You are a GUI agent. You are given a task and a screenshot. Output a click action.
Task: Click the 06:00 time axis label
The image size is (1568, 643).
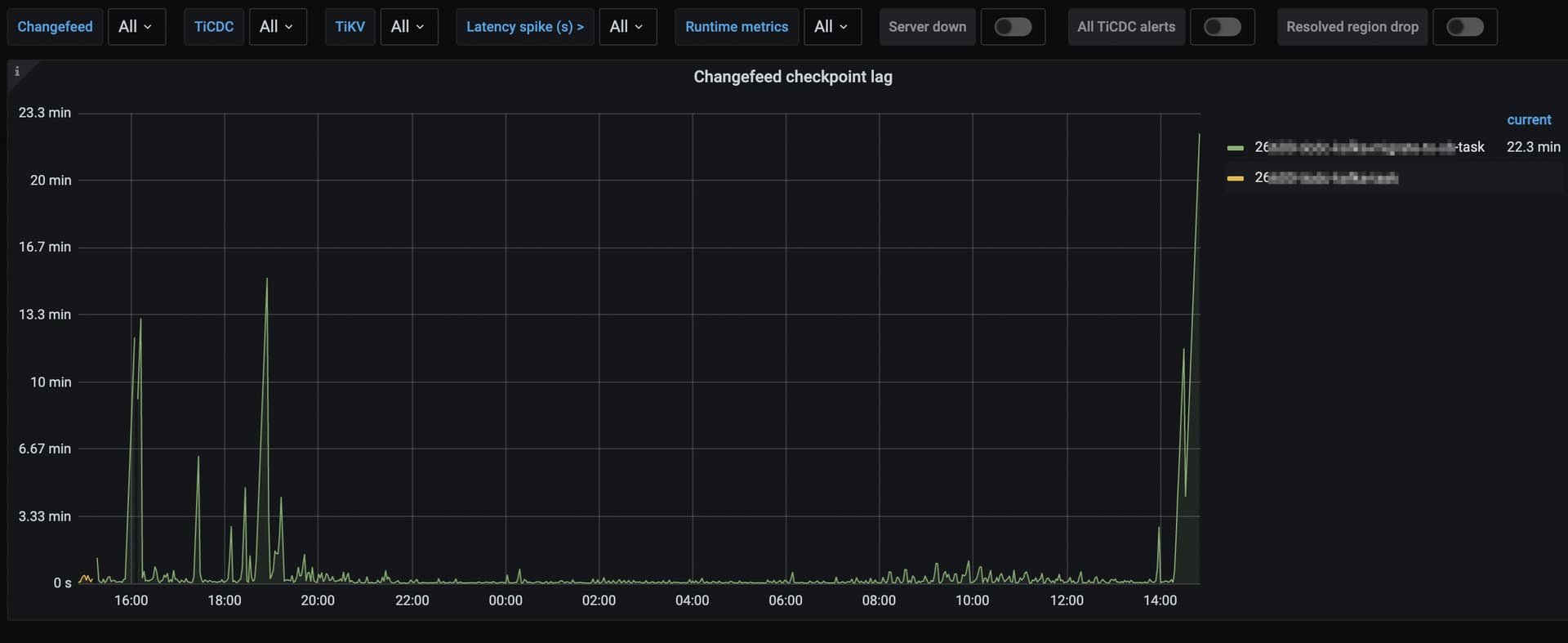(x=786, y=601)
